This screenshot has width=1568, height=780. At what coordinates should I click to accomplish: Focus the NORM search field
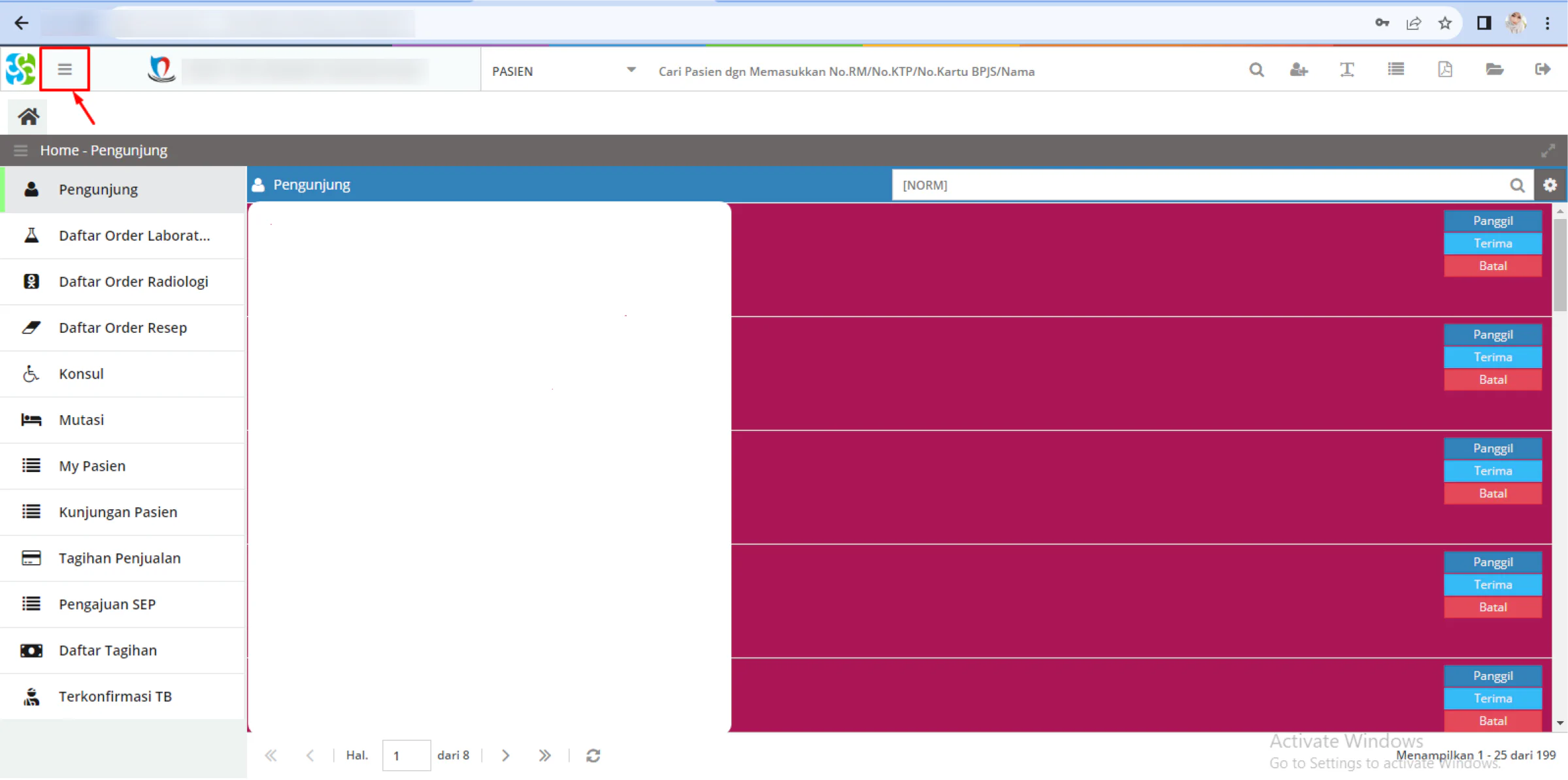(1201, 186)
